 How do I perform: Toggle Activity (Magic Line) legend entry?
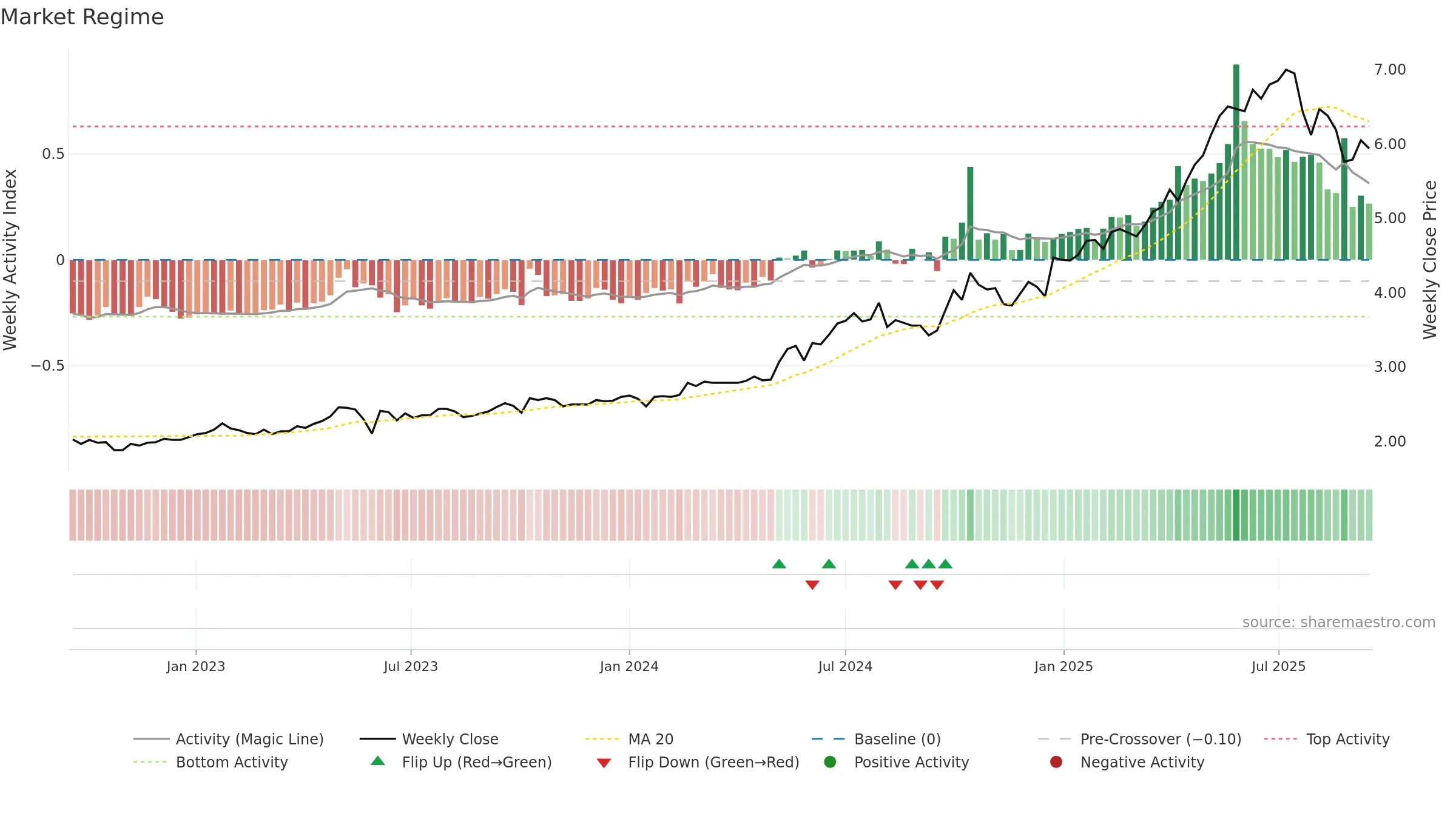(229, 739)
